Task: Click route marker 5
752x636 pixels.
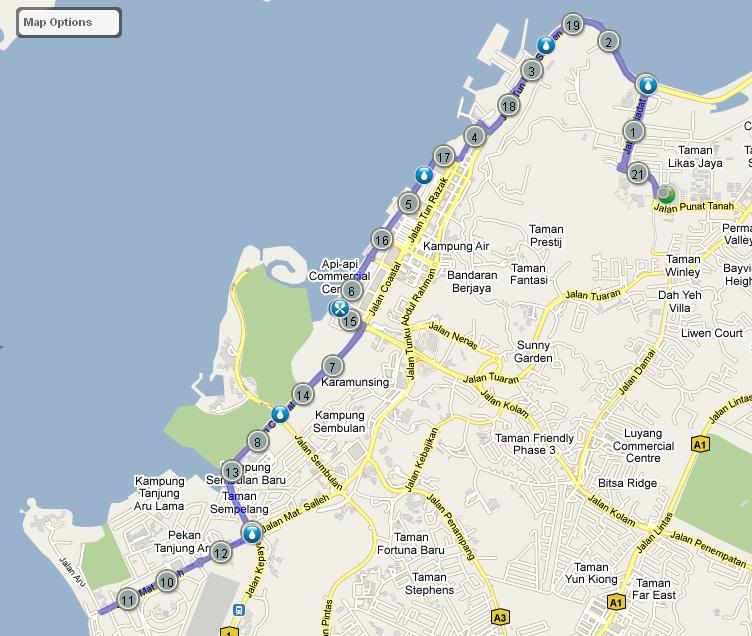Action: [409, 204]
